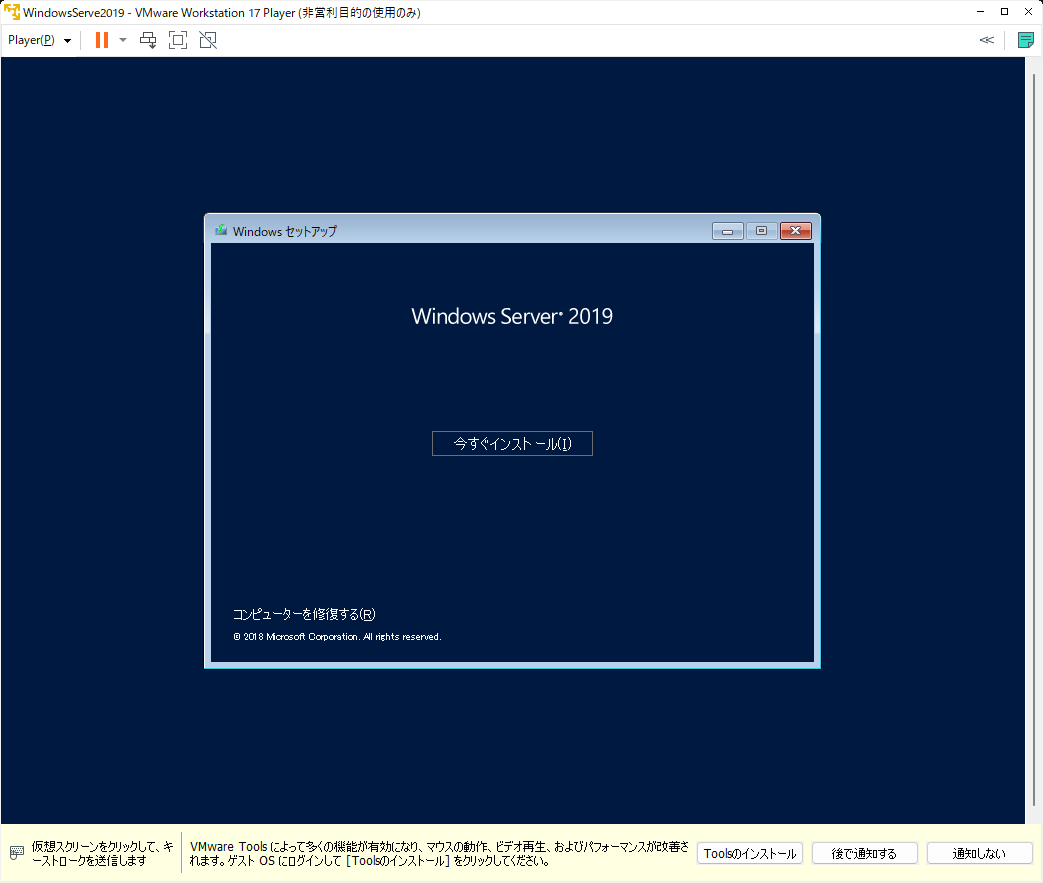Open the Player(P) menu
Image resolution: width=1043 pixels, height=883 pixels.
[x=39, y=40]
